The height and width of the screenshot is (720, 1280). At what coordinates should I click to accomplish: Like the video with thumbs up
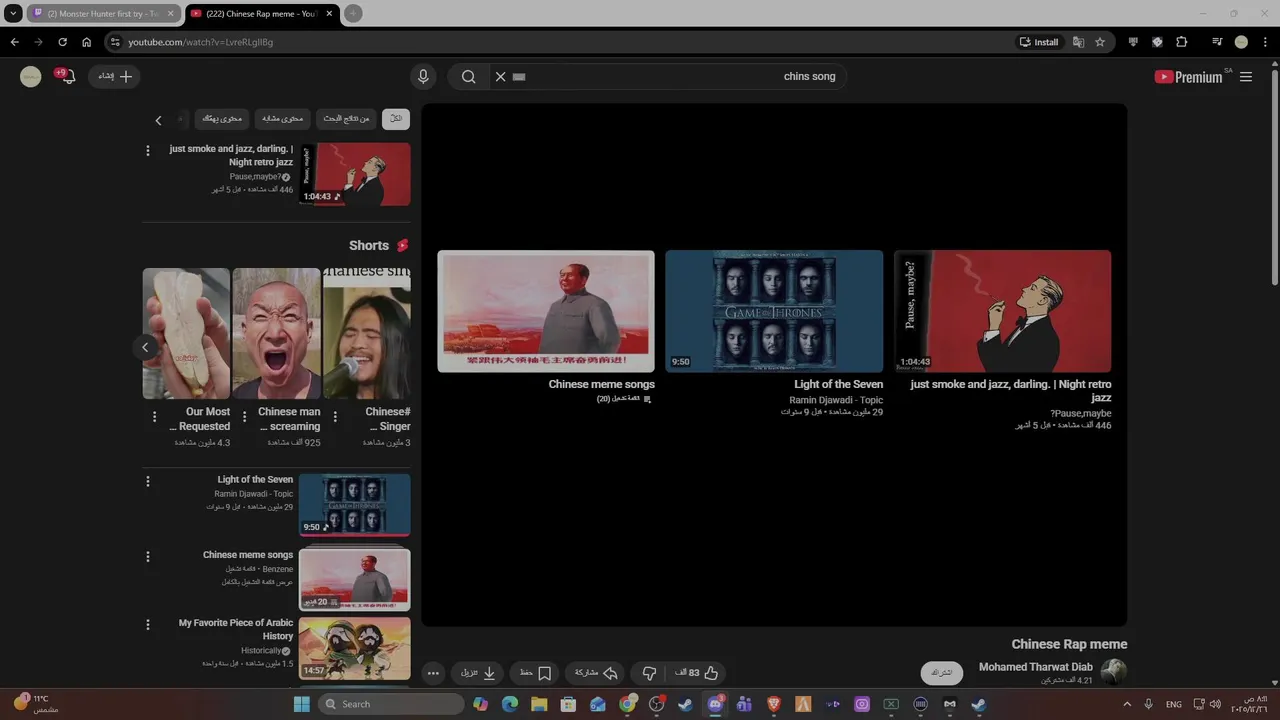point(697,673)
